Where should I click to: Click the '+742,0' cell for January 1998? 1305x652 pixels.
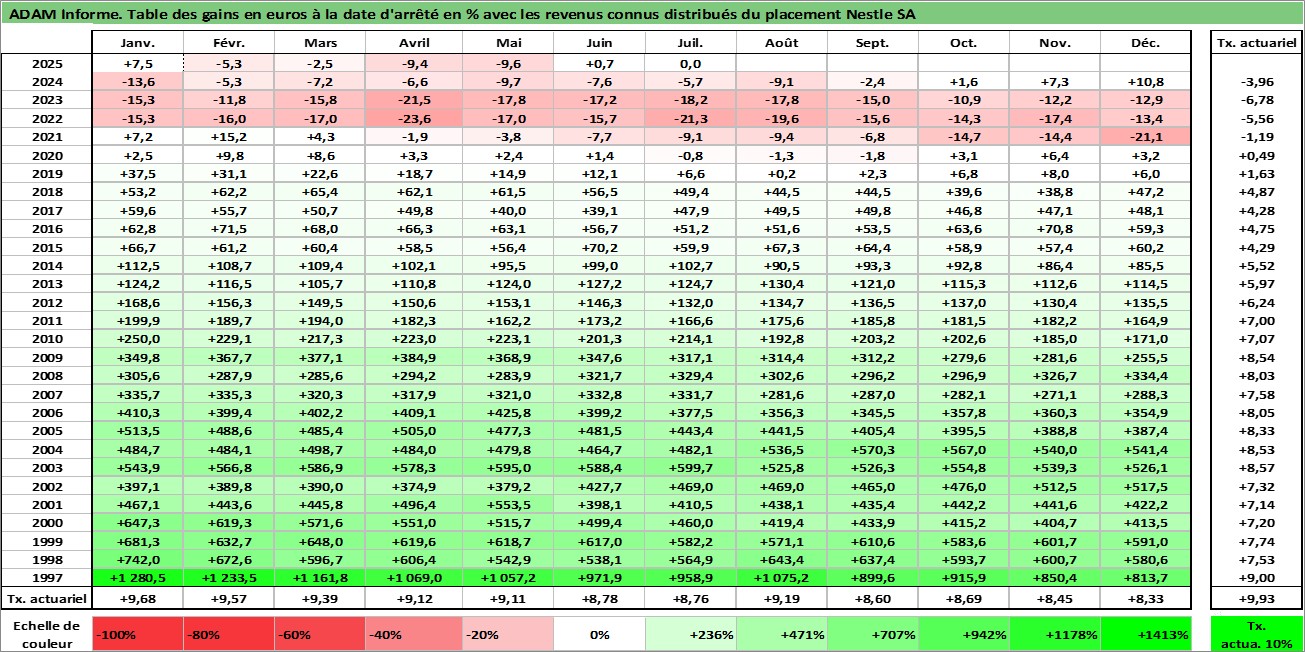(x=137, y=559)
